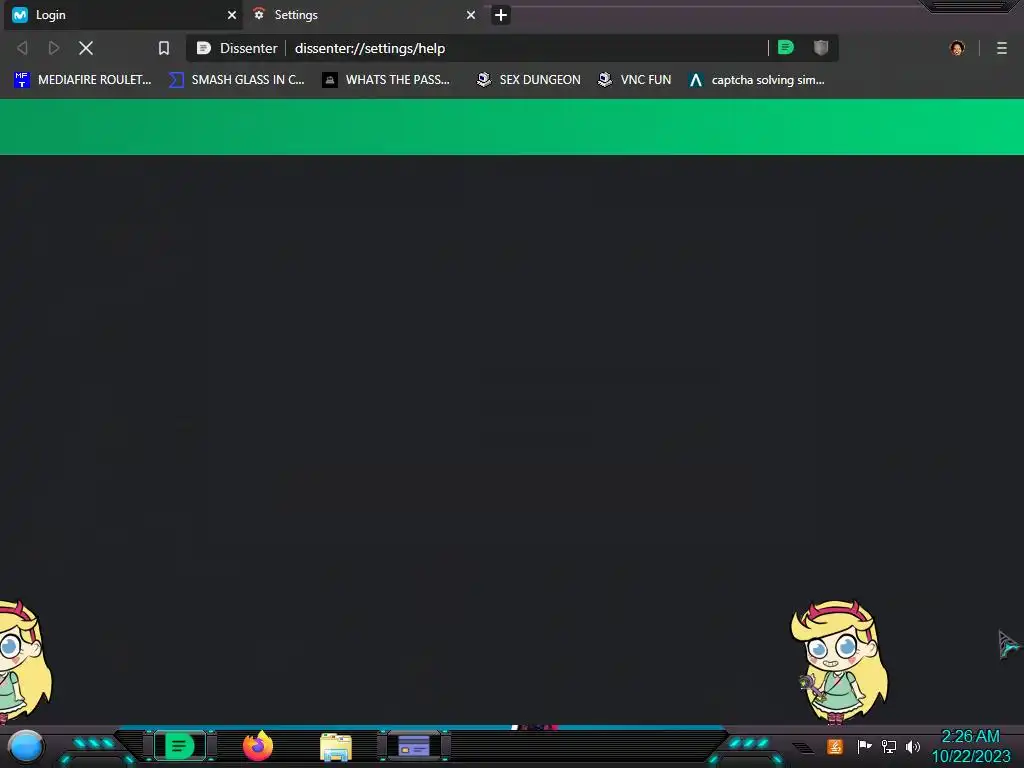
Task: Open SMASH GLASS IN C... bookmark
Action: coord(237,80)
